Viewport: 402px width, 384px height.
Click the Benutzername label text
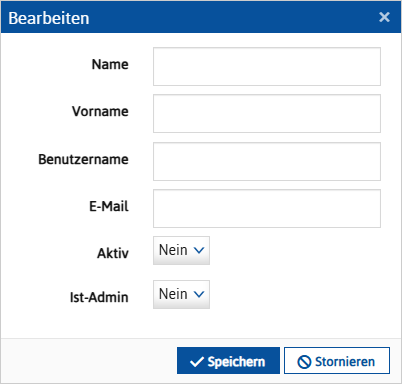[83, 159]
